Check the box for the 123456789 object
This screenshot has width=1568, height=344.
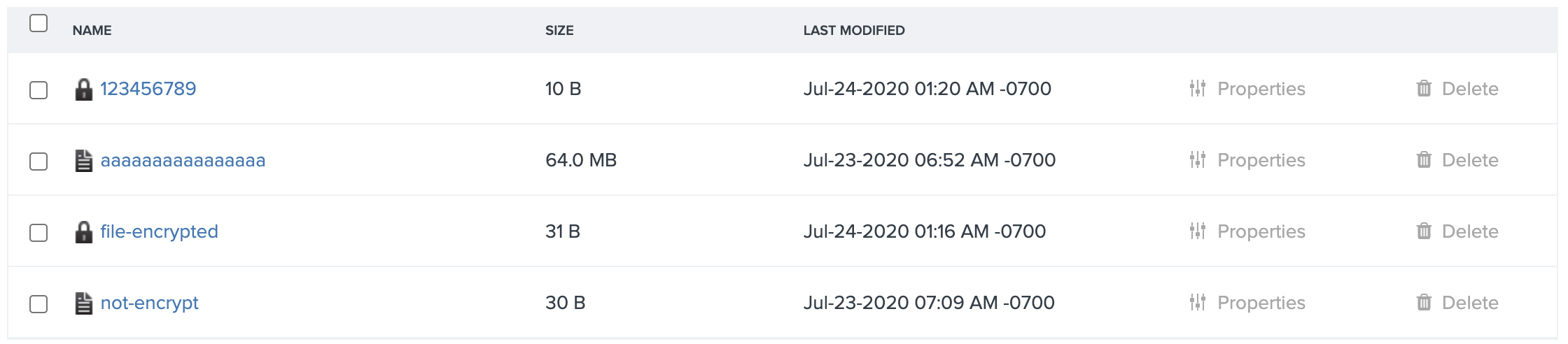38,90
